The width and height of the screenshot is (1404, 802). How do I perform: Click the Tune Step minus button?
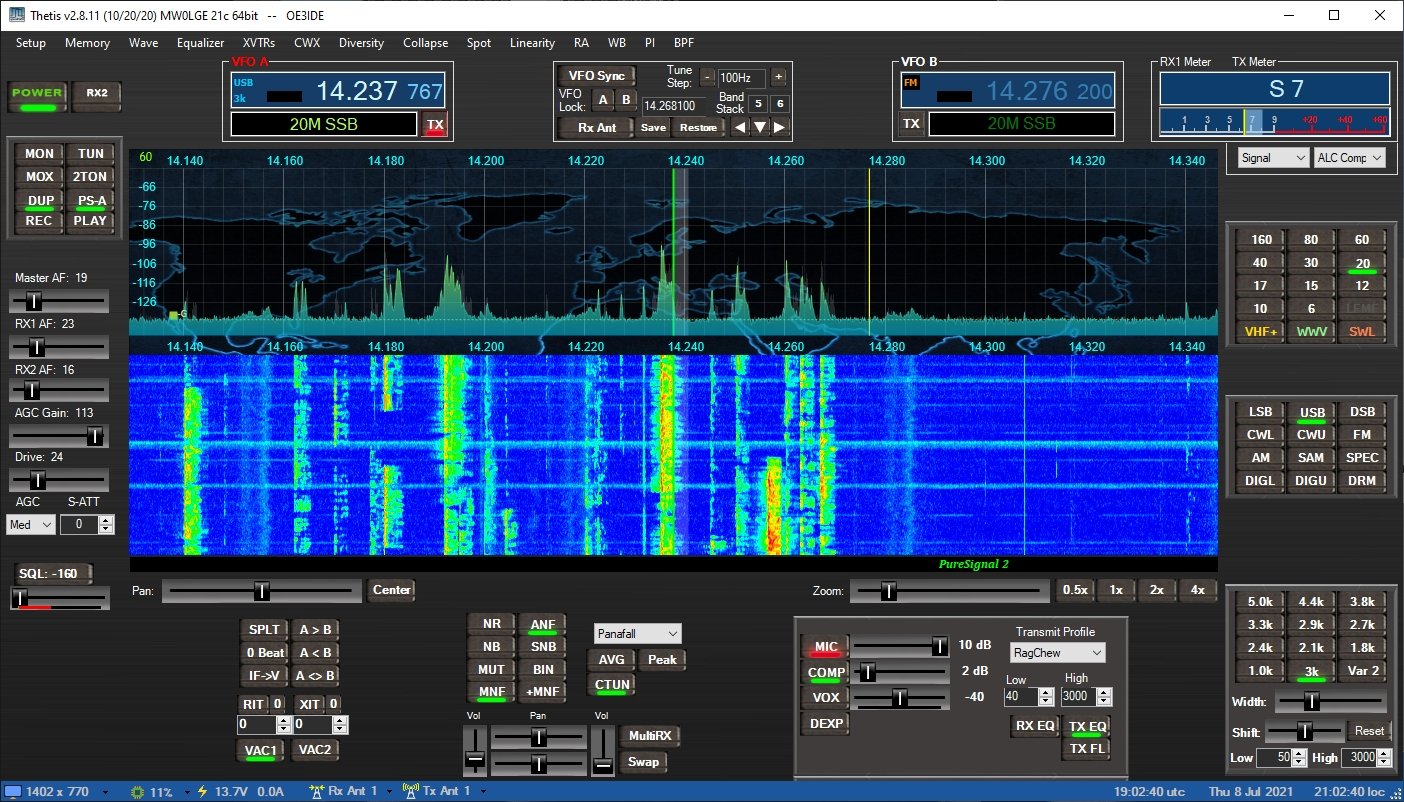[x=707, y=77]
